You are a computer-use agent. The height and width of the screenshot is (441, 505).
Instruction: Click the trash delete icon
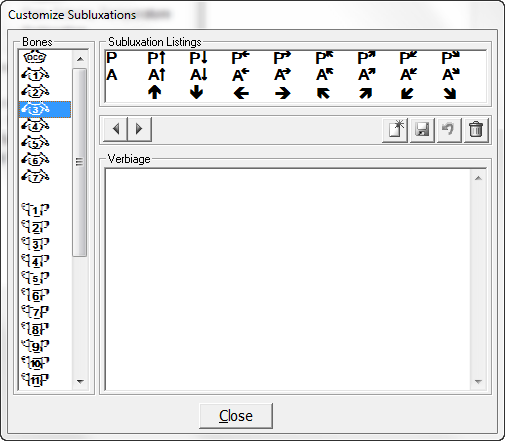[476, 130]
